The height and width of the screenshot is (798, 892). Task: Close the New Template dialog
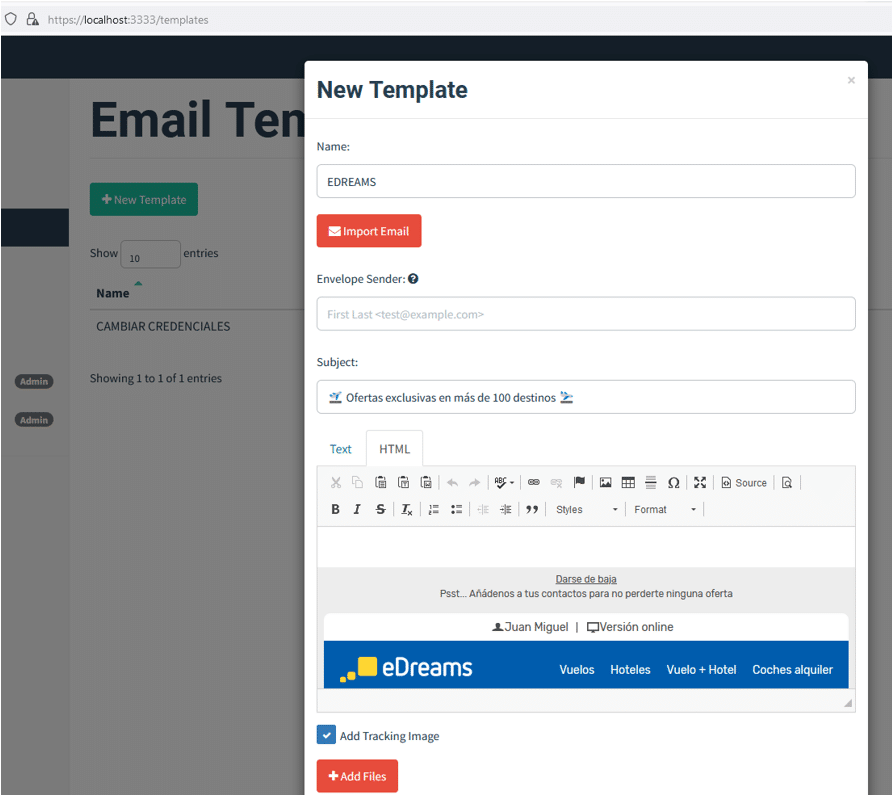[851, 80]
